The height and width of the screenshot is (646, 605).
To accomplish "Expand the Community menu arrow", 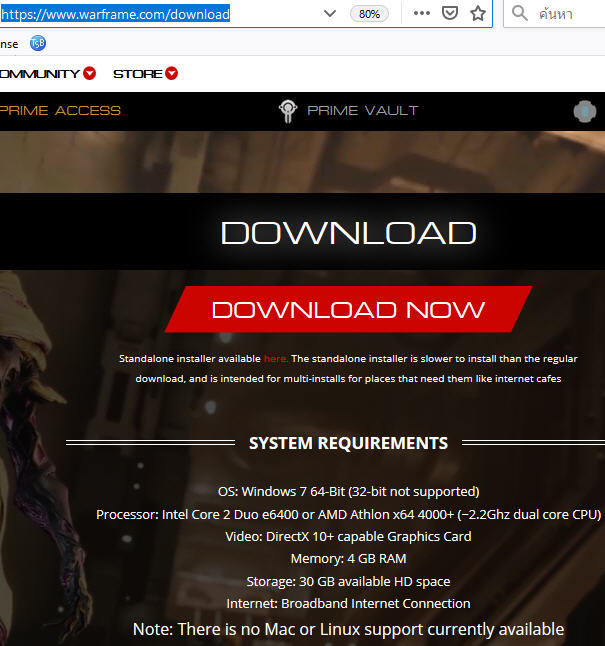I will tap(89, 73).
